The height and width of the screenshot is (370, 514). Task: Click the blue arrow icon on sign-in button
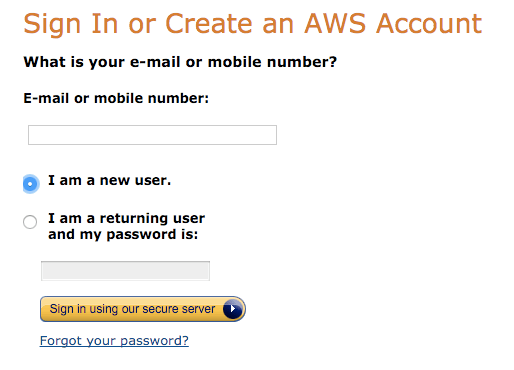pos(233,309)
